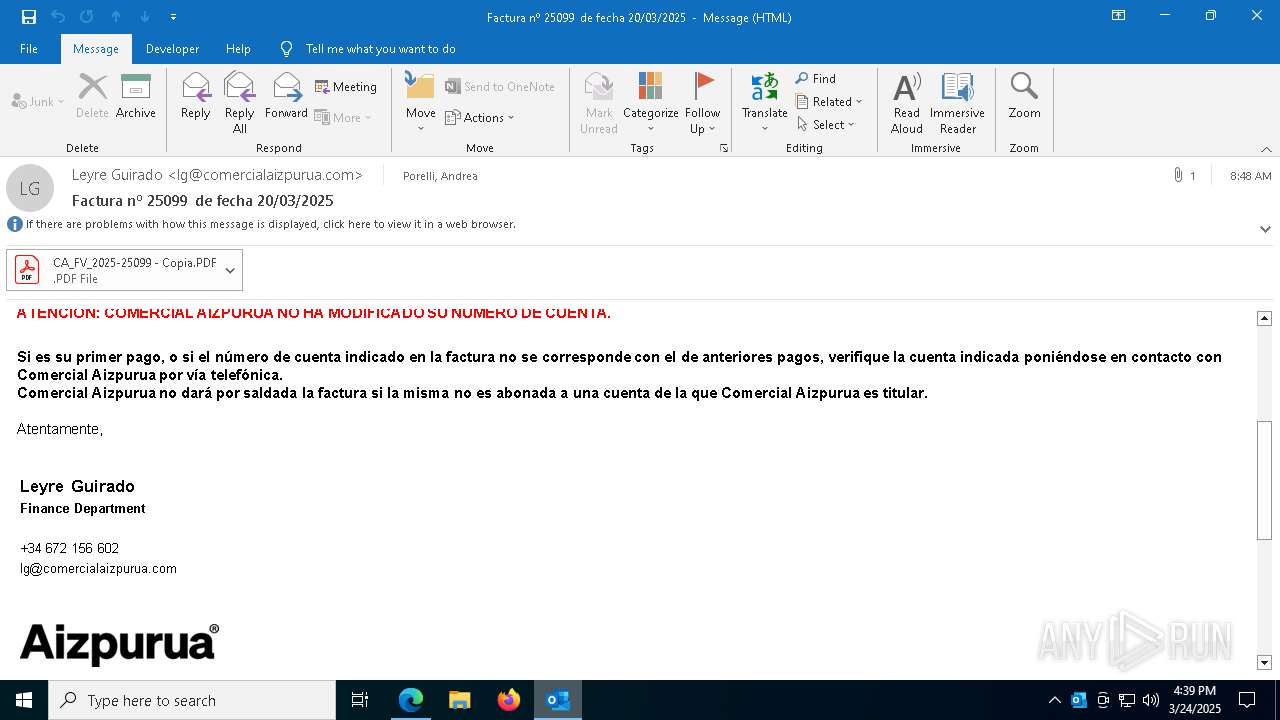Click the phone number +34 672 156 602
Image resolution: width=1280 pixels, height=720 pixels.
69,548
